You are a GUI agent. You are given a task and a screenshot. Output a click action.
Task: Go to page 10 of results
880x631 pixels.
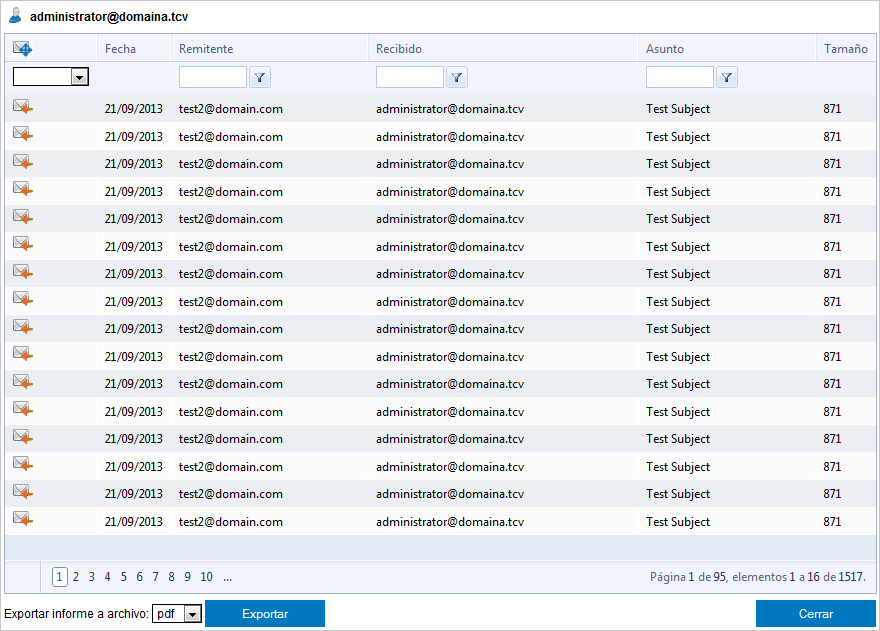pyautogui.click(x=206, y=577)
